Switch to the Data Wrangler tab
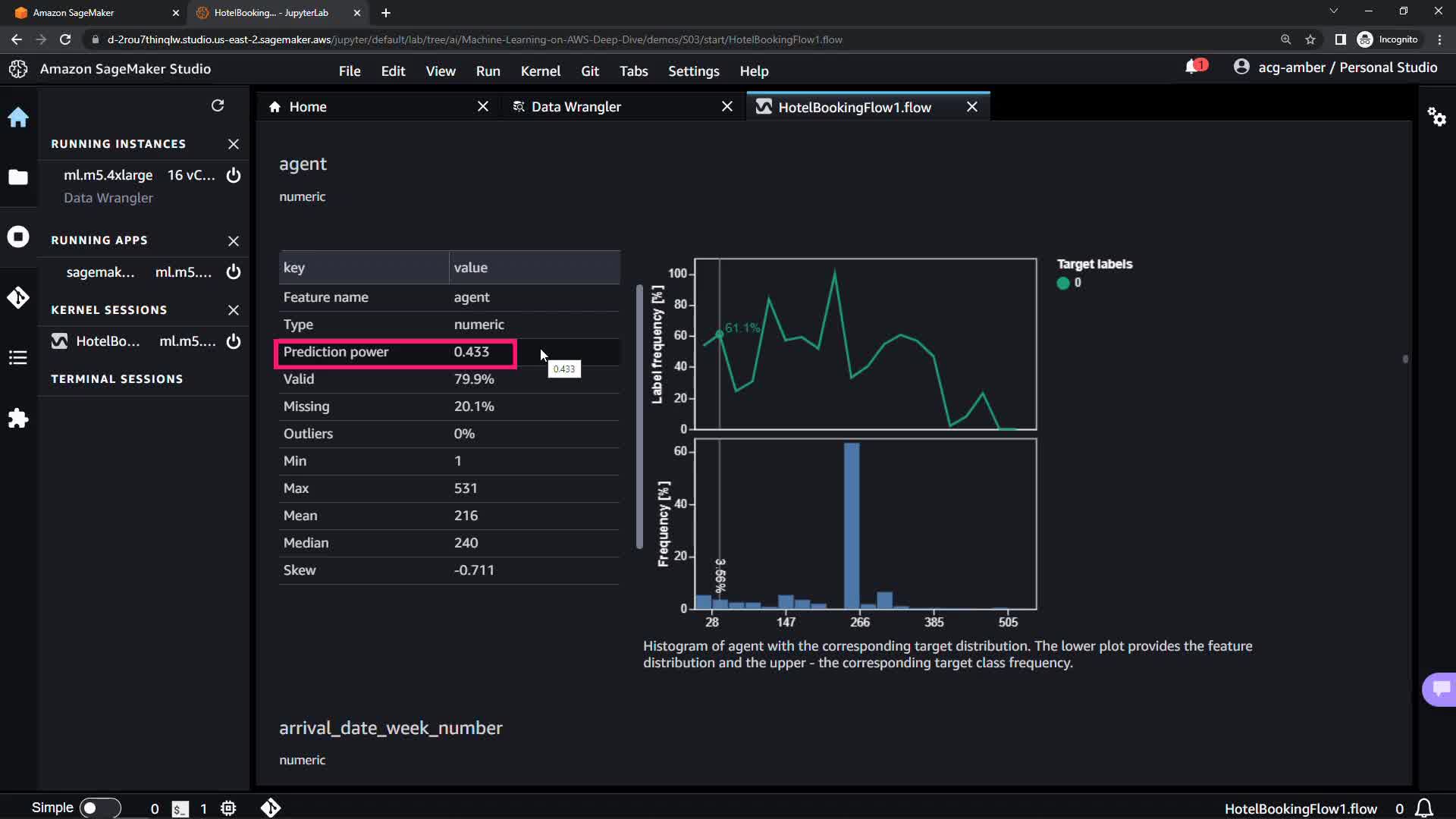1456x819 pixels. point(576,107)
